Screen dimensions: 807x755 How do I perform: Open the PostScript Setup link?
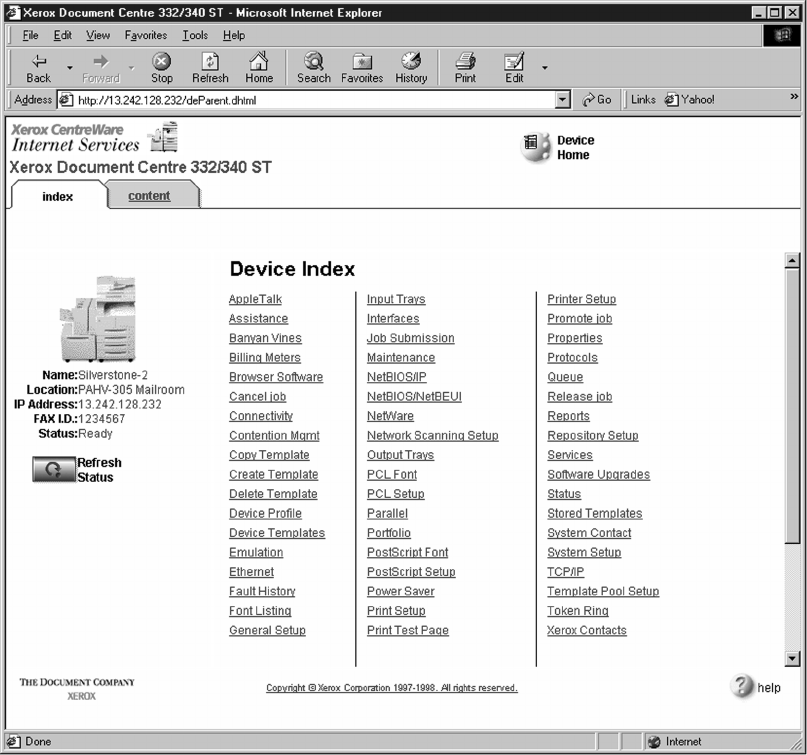(411, 572)
